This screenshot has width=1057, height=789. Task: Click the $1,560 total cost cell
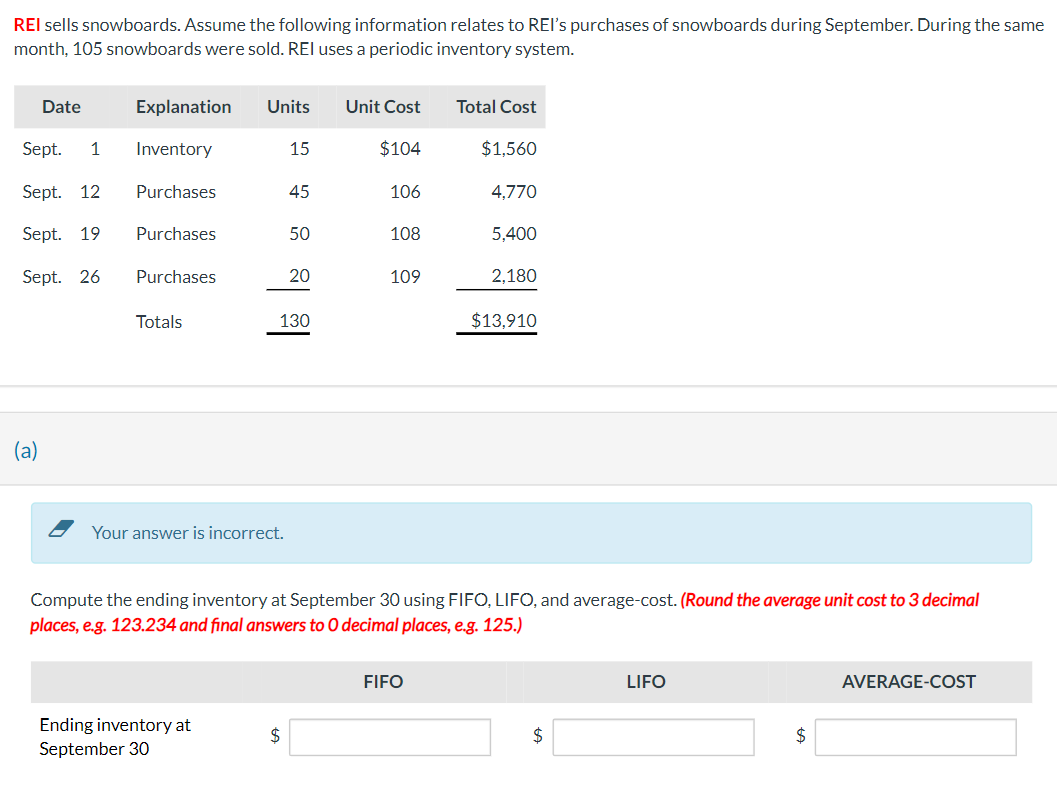[509, 148]
